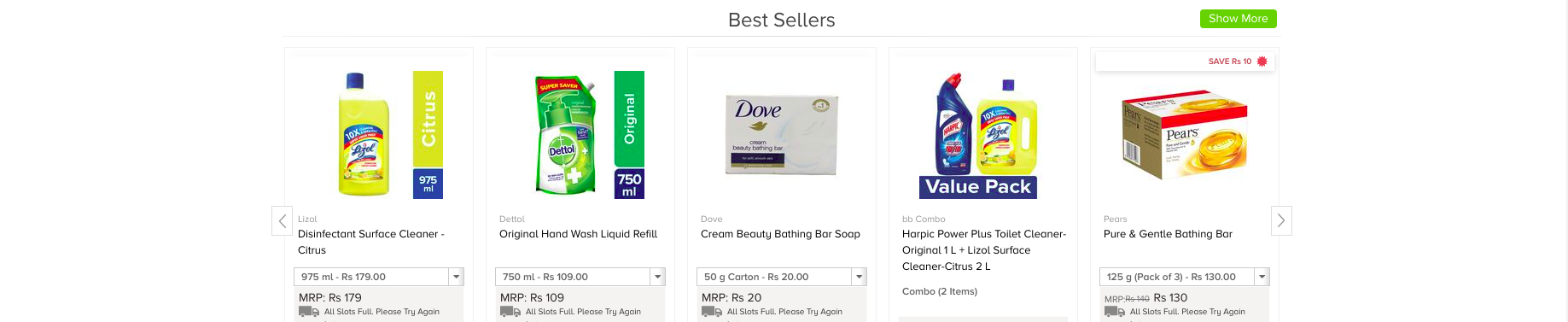Screen dimensions: 1568x322
Task: Click the Dove soap product image
Action: pyautogui.click(x=782, y=135)
